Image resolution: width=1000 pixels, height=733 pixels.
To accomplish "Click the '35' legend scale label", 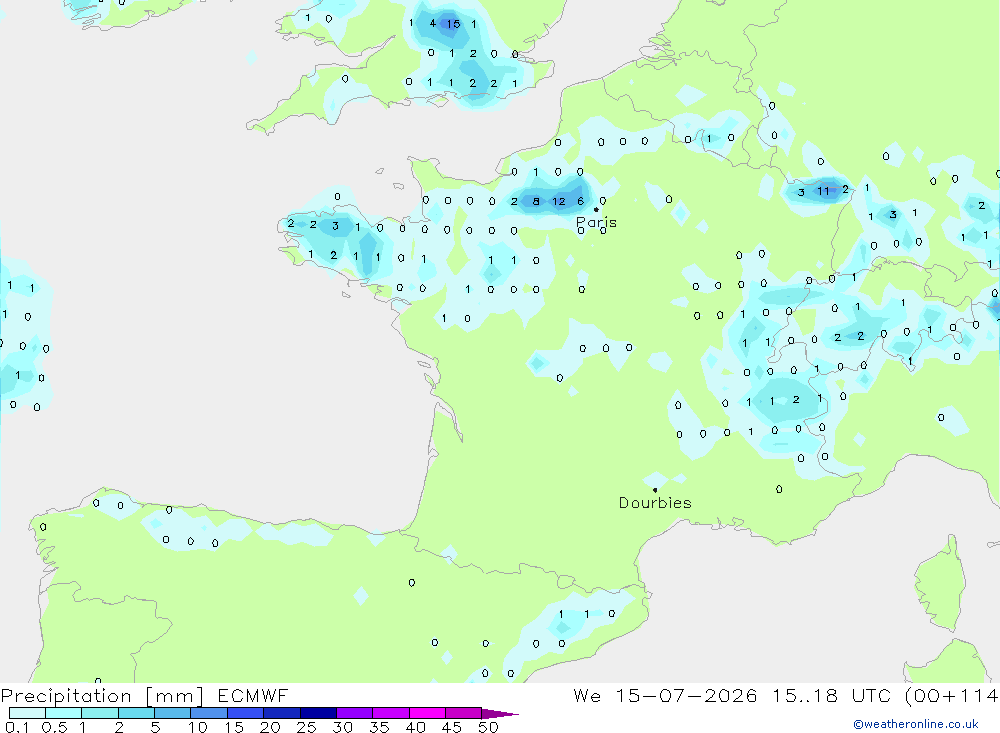I will [379, 727].
